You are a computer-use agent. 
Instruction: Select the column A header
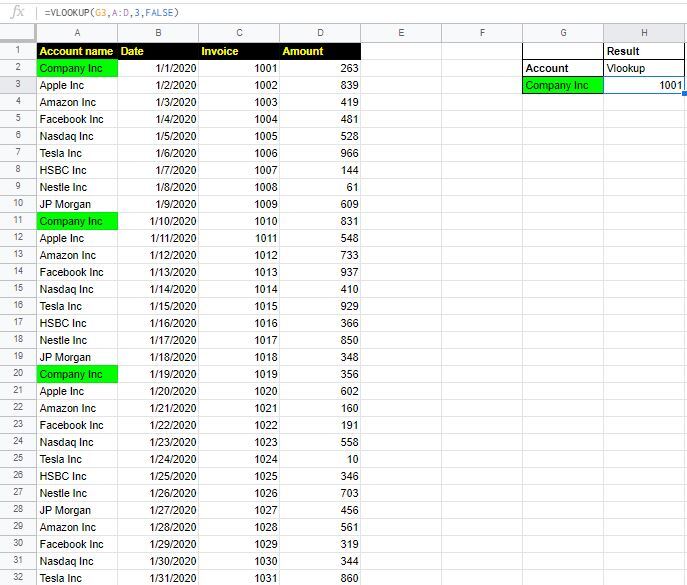76,33
